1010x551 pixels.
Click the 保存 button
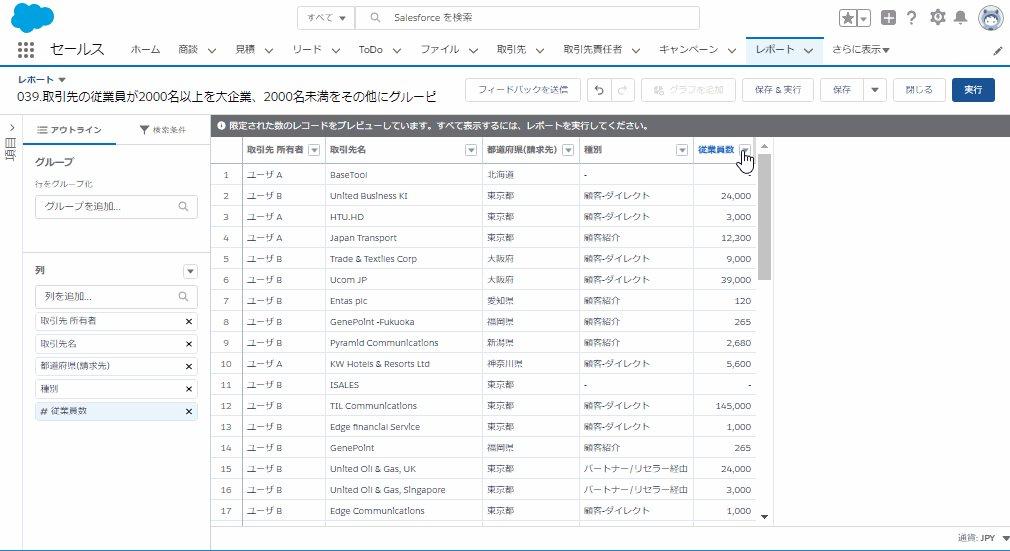(842, 90)
